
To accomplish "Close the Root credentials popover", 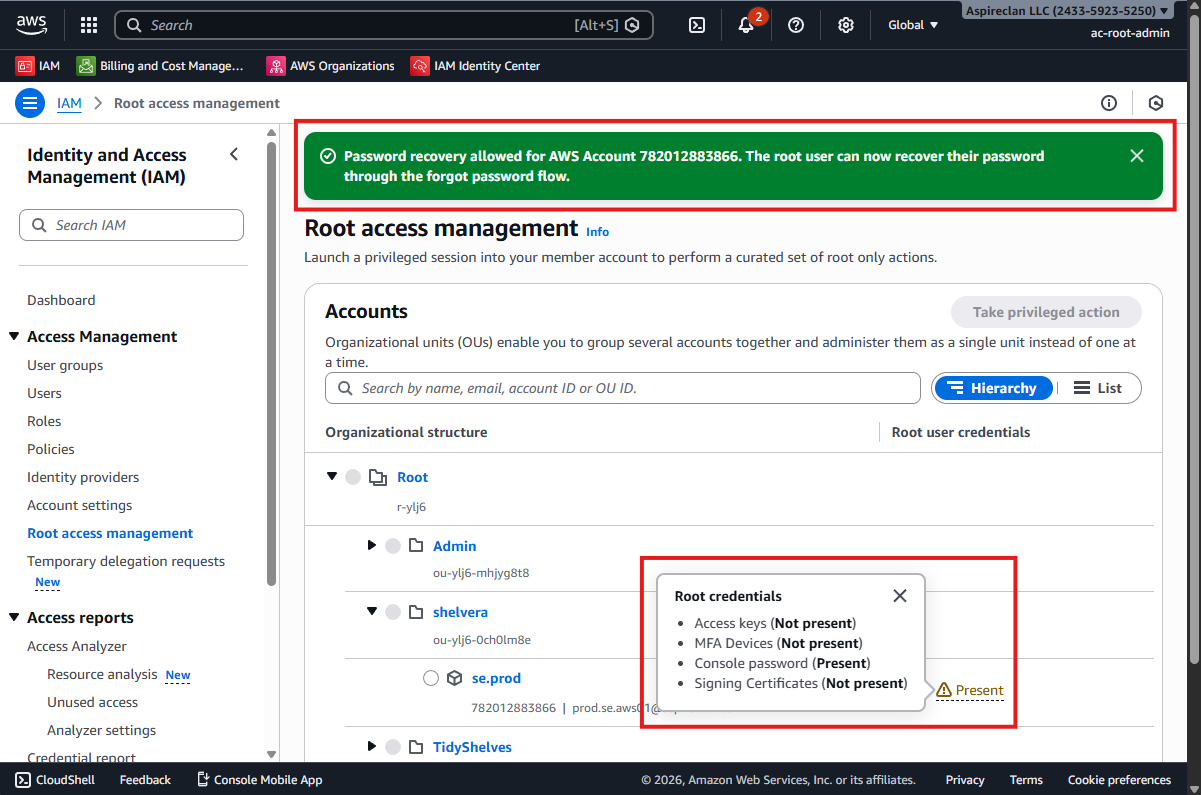I will [900, 595].
